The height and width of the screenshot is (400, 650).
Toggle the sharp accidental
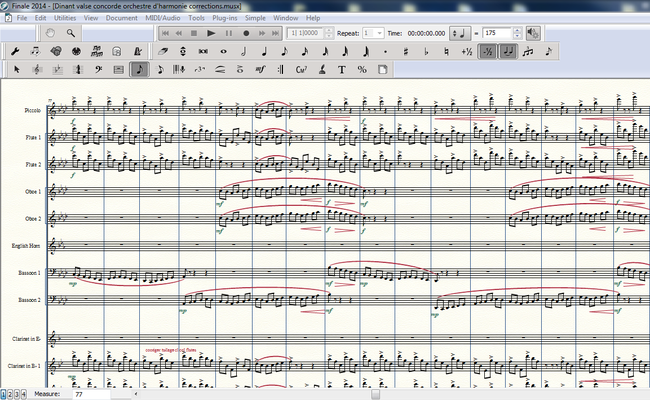coord(406,51)
